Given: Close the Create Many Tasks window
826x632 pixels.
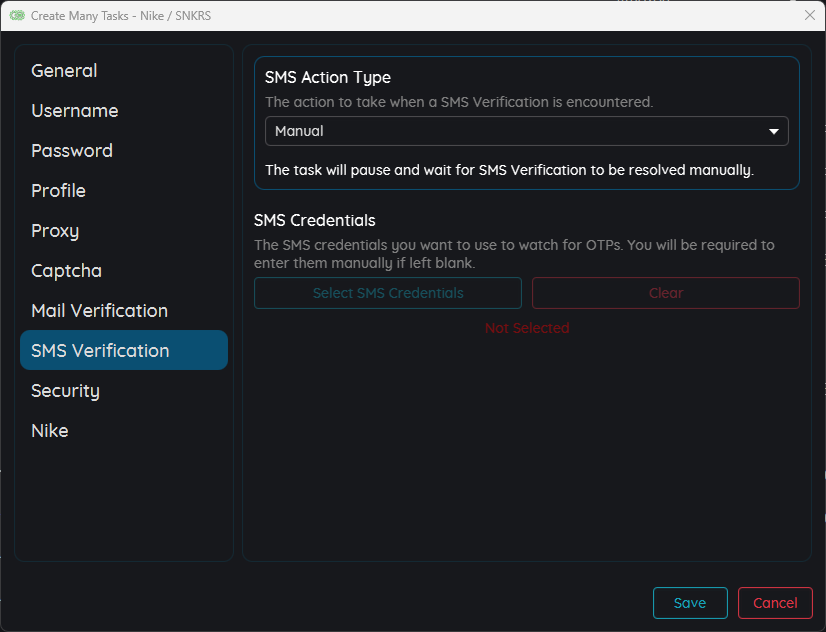Looking at the screenshot, I should (x=810, y=15).
